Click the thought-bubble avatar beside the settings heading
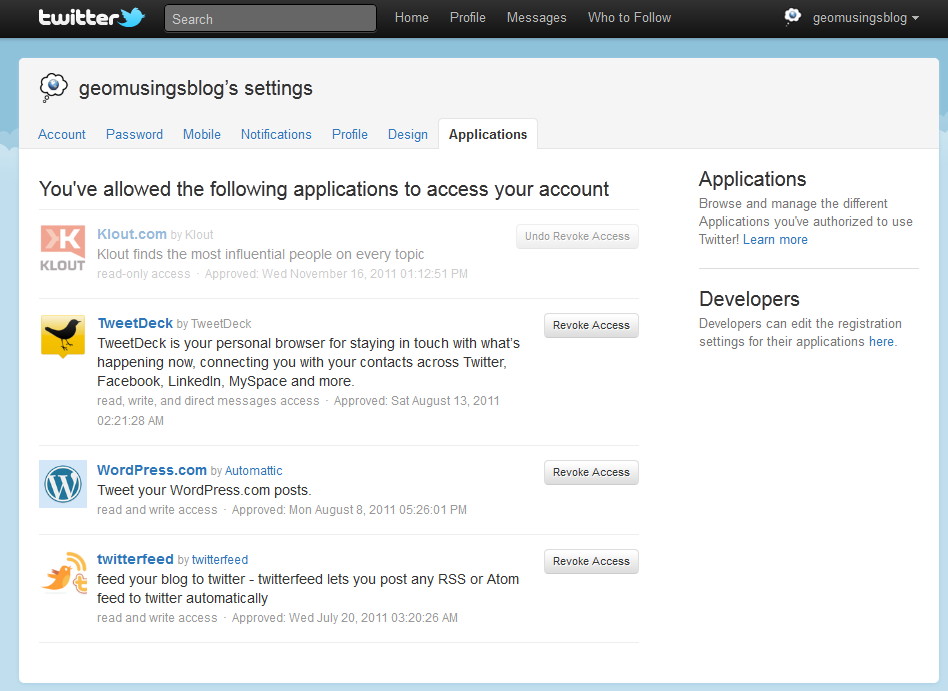The width and height of the screenshot is (948, 691). pyautogui.click(x=53, y=88)
